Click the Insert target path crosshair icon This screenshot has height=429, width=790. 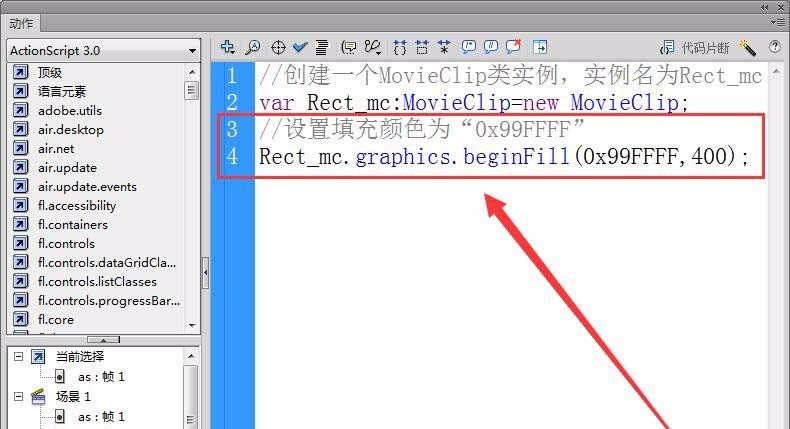coord(278,48)
